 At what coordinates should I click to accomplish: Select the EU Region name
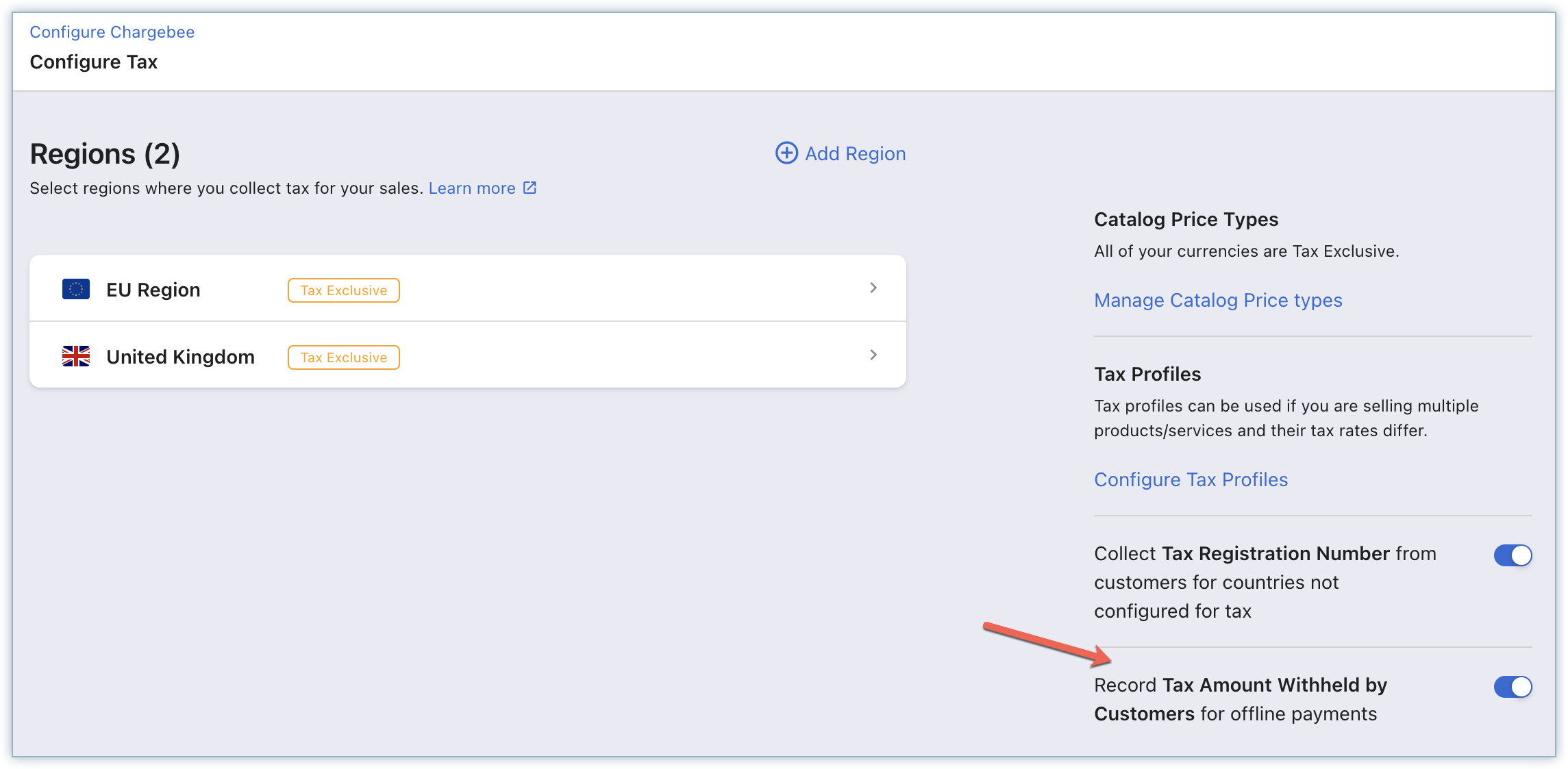(x=153, y=290)
